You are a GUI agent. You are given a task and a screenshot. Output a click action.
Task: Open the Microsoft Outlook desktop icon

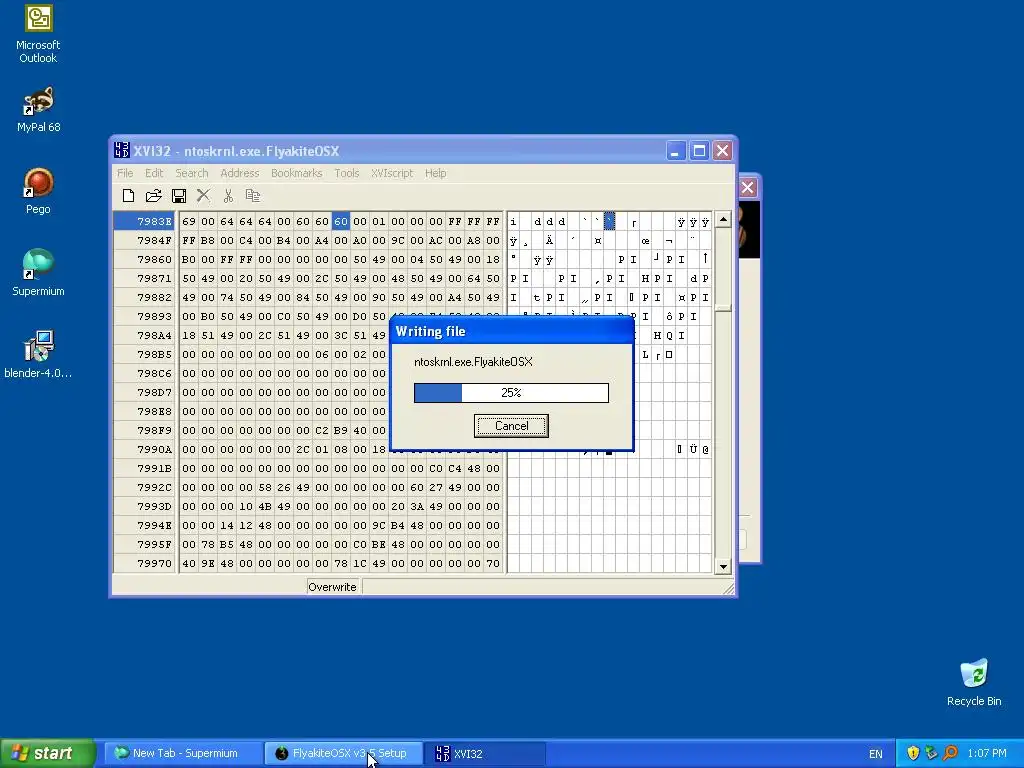tap(38, 34)
